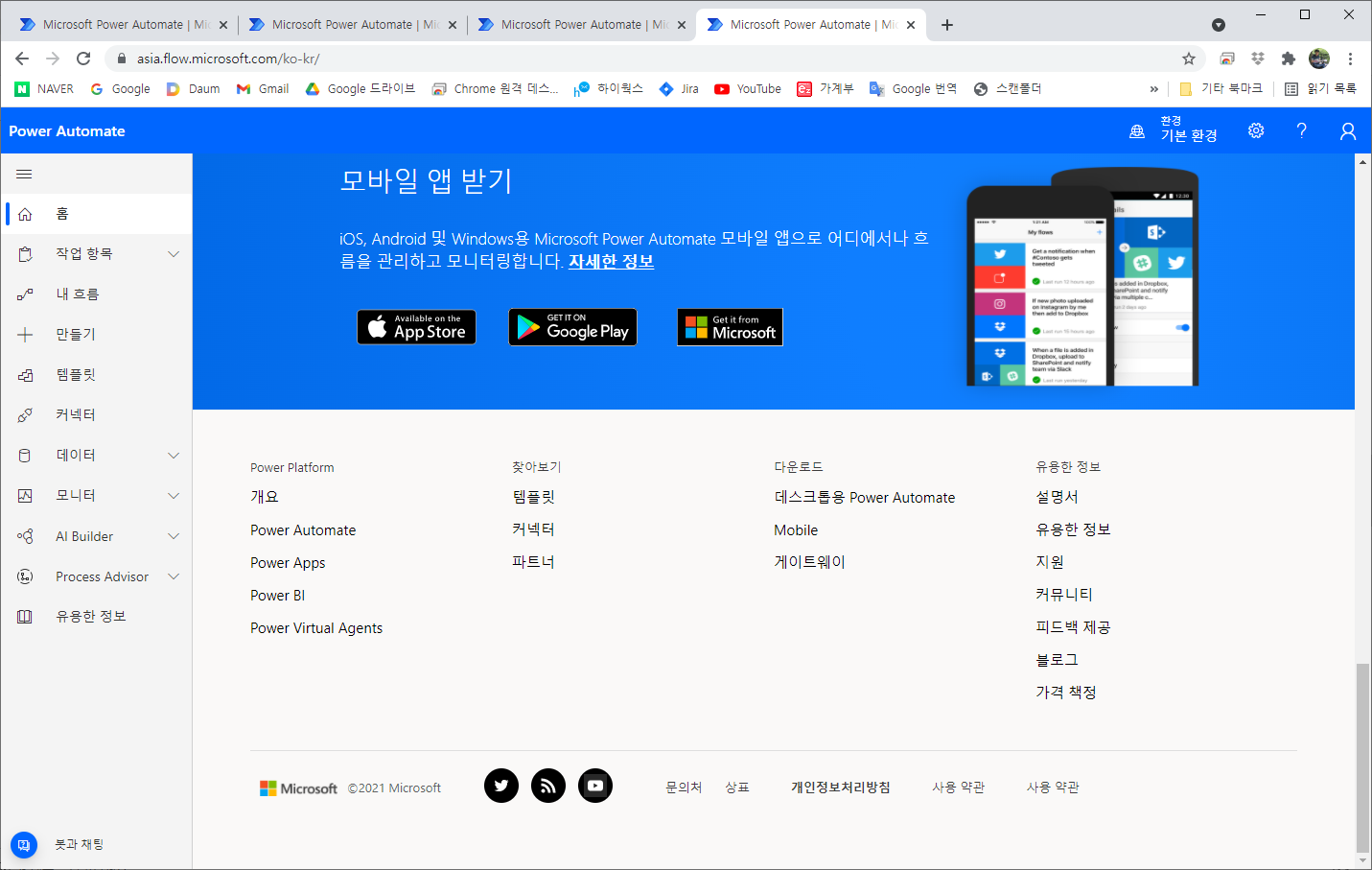
Task: Click the Get it from Microsoft badge
Action: click(730, 327)
